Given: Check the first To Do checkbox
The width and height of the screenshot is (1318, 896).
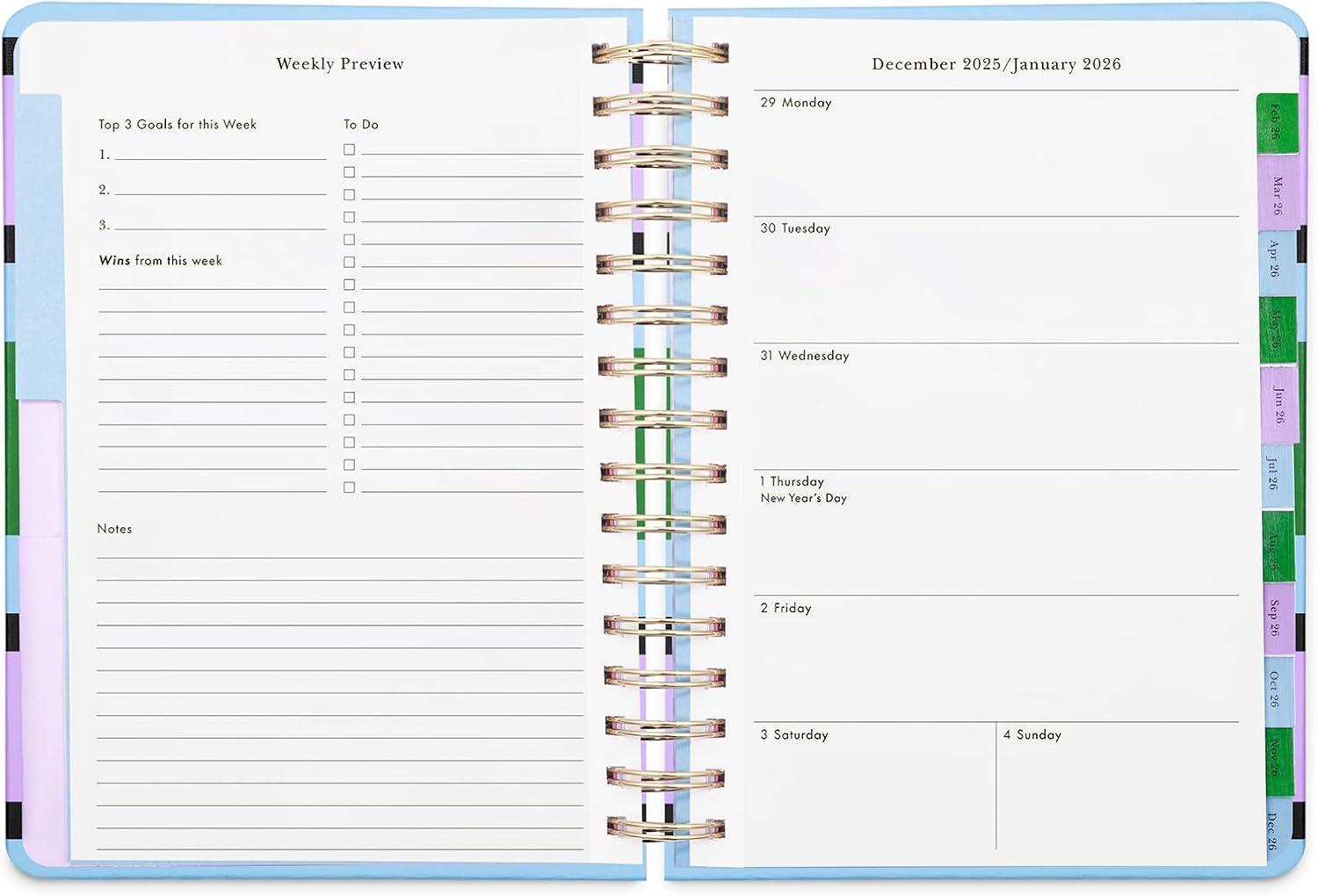Looking at the screenshot, I should click(x=349, y=150).
